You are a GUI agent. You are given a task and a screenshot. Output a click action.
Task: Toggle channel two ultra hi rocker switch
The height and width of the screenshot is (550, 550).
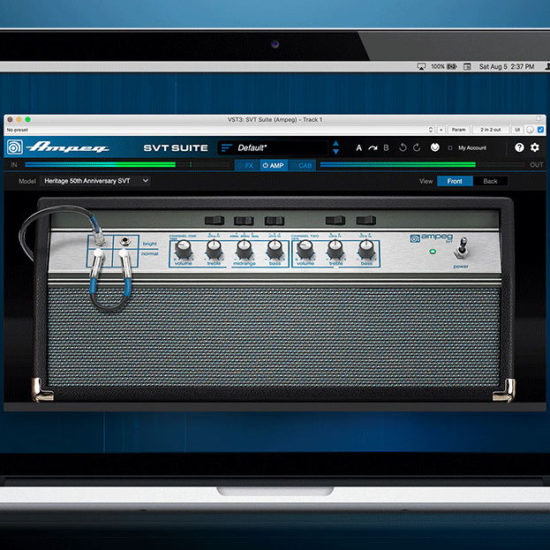(x=335, y=220)
